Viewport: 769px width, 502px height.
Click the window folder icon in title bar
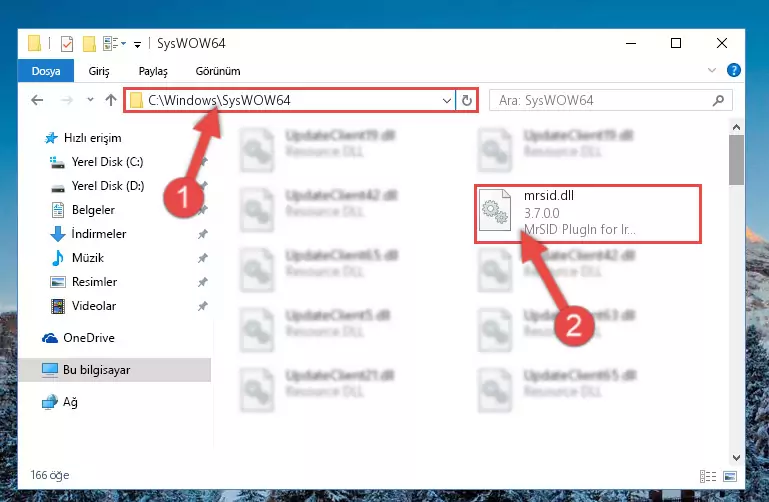(x=34, y=44)
